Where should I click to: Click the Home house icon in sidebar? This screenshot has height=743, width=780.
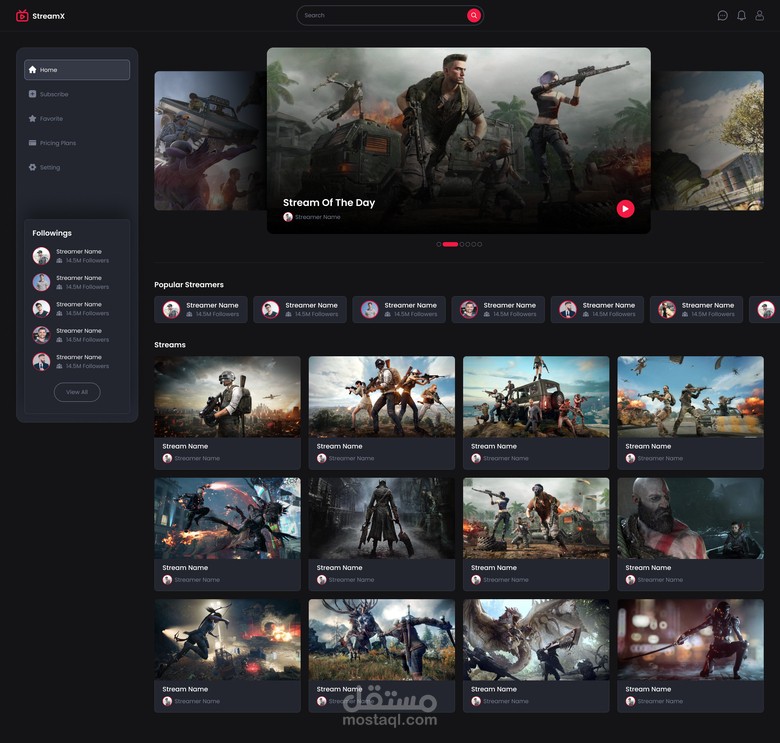(32, 70)
